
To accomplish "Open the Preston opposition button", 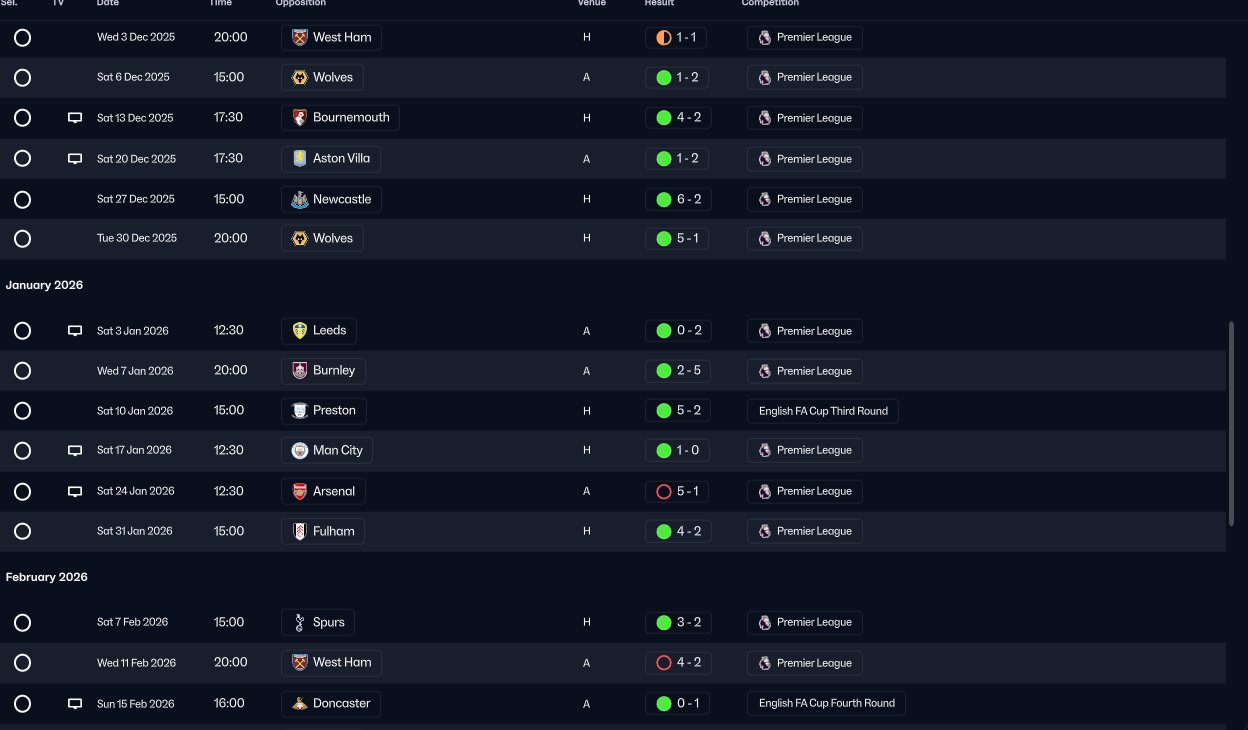I will point(324,411).
